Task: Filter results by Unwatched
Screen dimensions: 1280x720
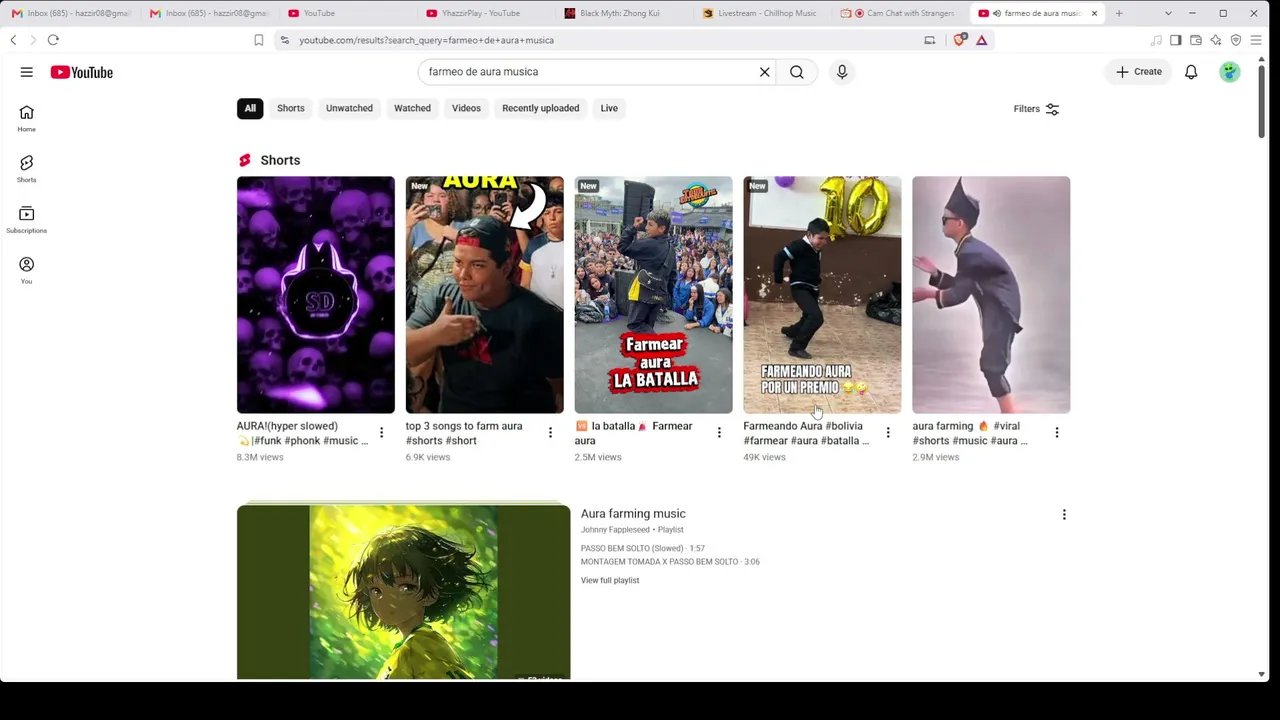Action: pyautogui.click(x=349, y=108)
